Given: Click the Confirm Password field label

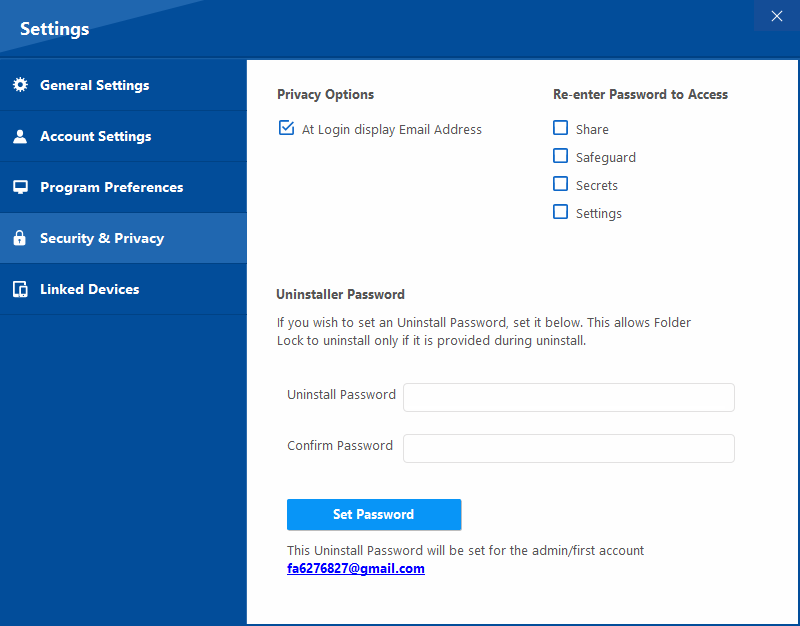Looking at the screenshot, I should (340, 445).
